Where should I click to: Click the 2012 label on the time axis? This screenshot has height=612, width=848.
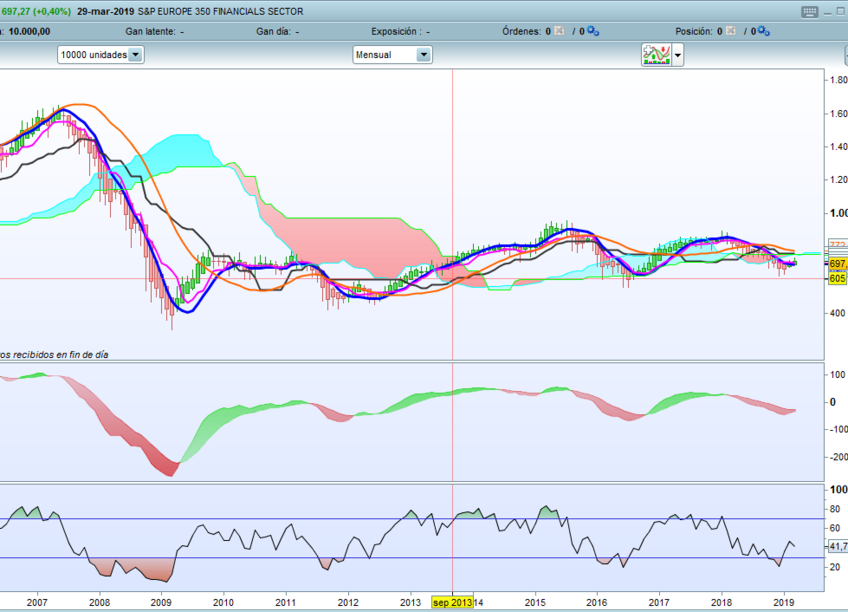pyautogui.click(x=348, y=602)
